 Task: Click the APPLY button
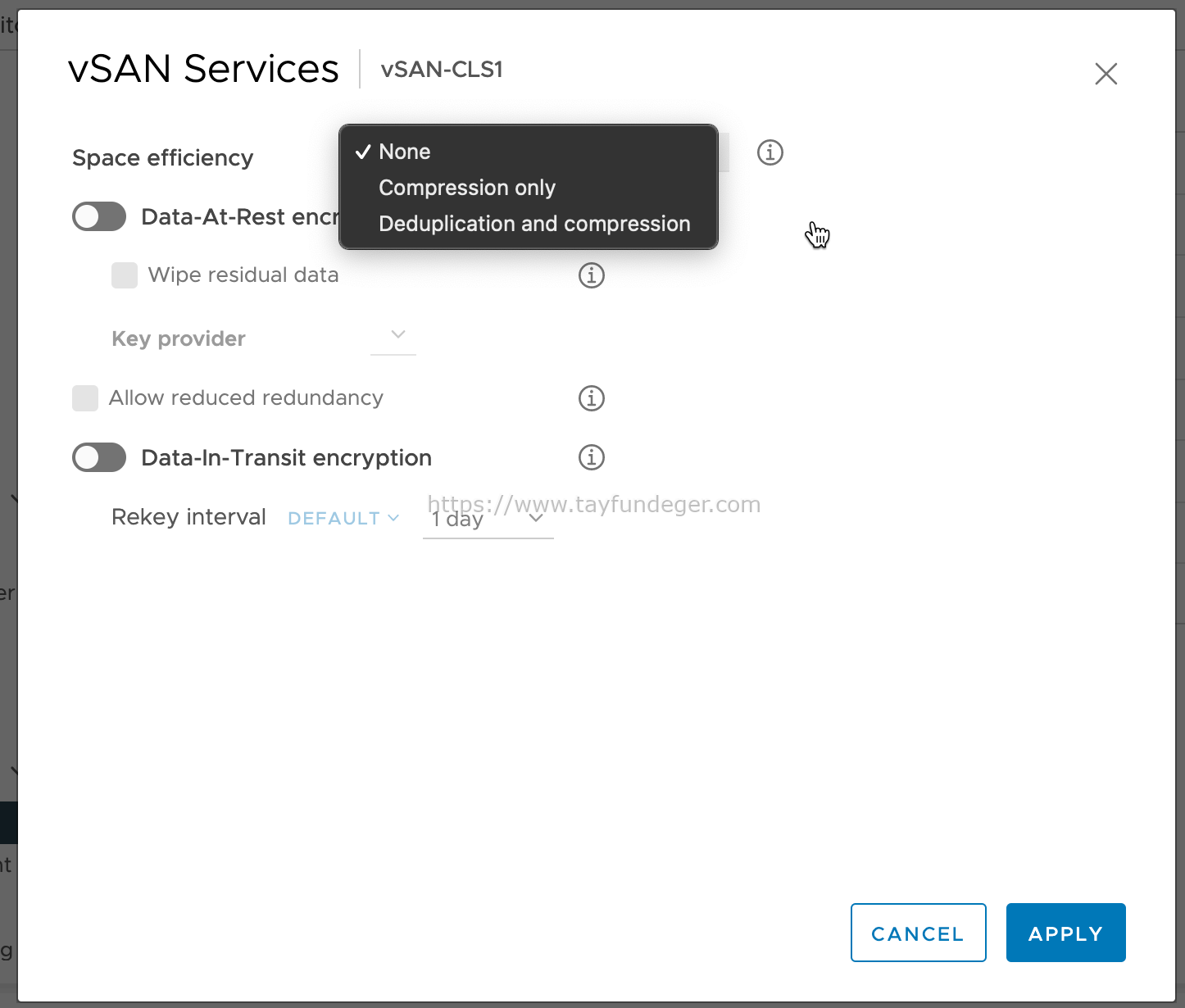pyautogui.click(x=1066, y=933)
